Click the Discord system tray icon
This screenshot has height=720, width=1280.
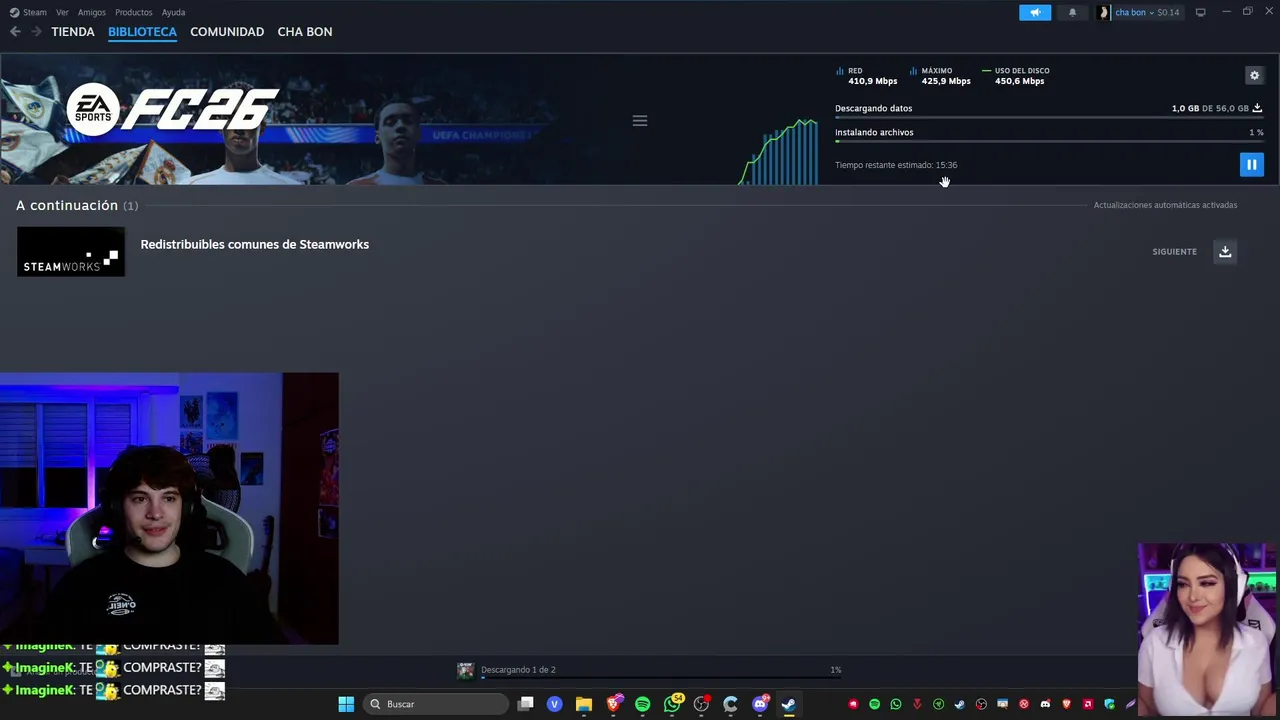point(1045,704)
